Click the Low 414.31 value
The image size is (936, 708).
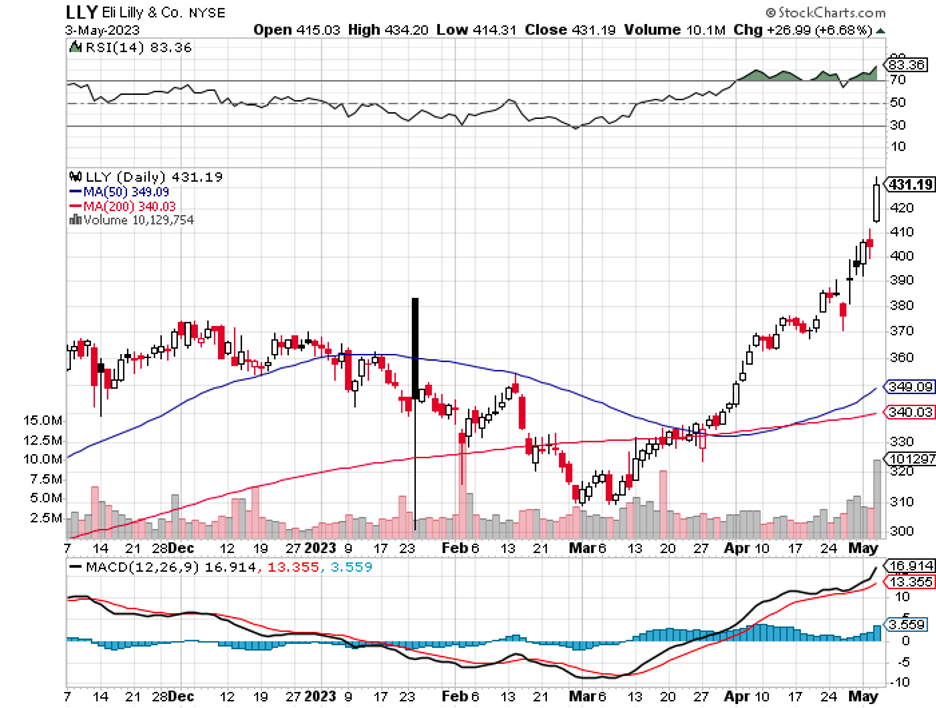476,30
